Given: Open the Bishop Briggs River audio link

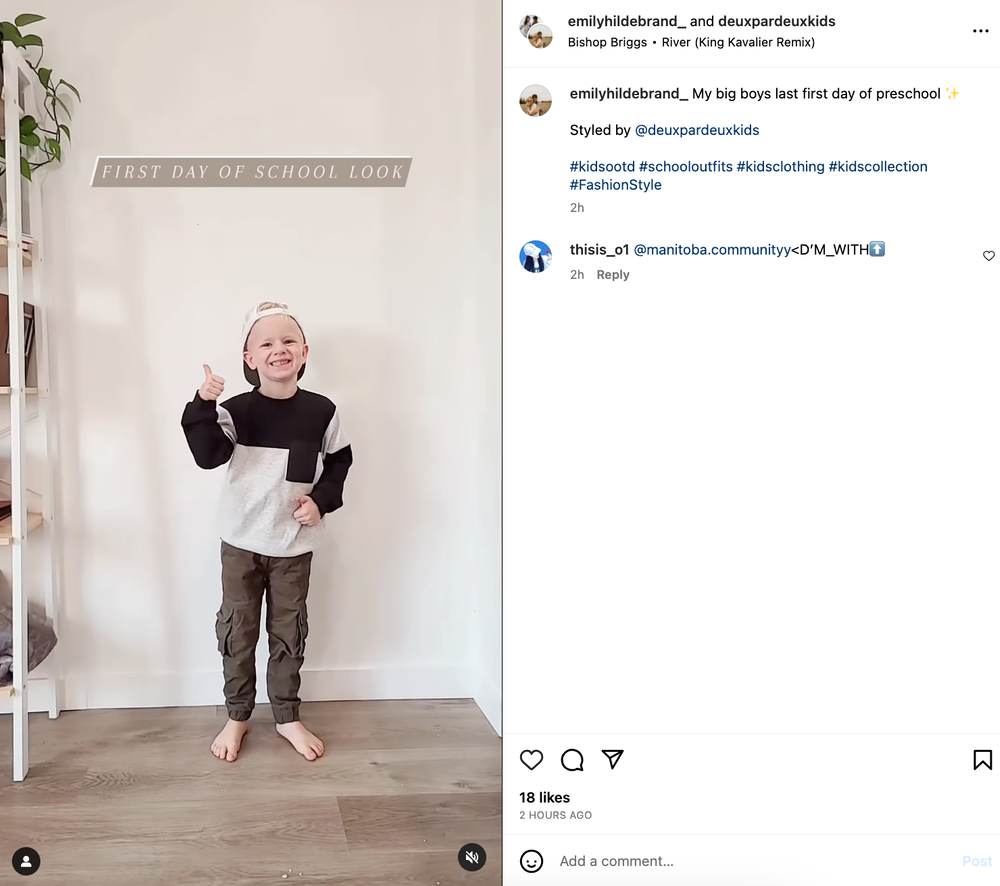Looking at the screenshot, I should [x=691, y=42].
